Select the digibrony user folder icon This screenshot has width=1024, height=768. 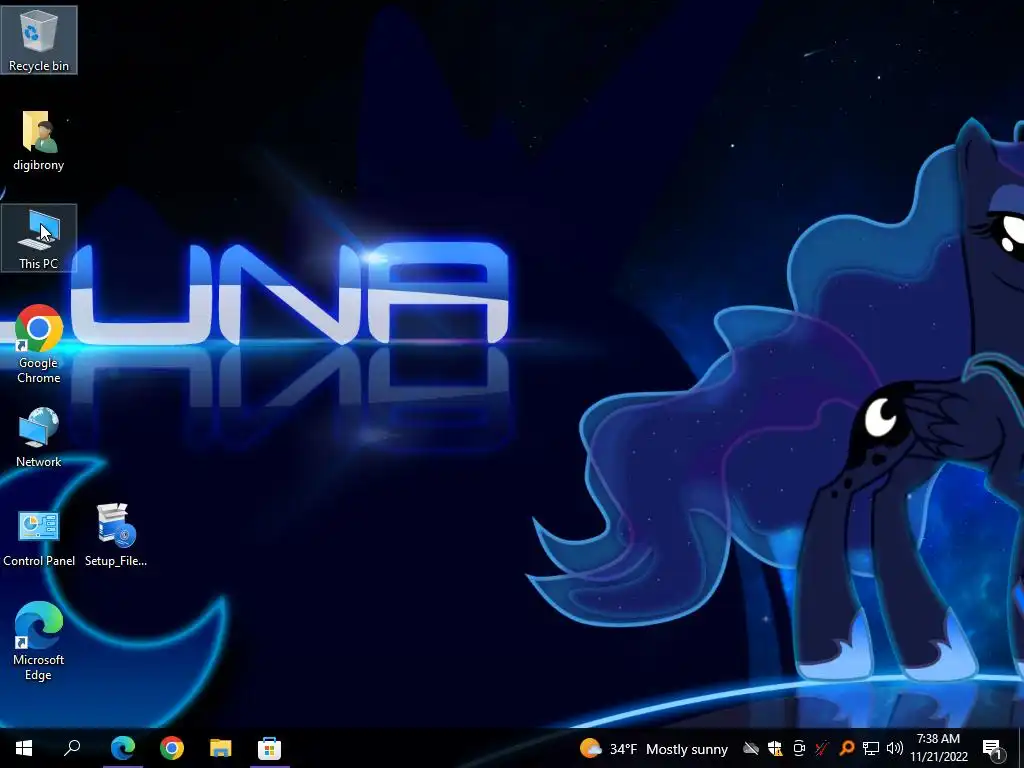(x=39, y=140)
